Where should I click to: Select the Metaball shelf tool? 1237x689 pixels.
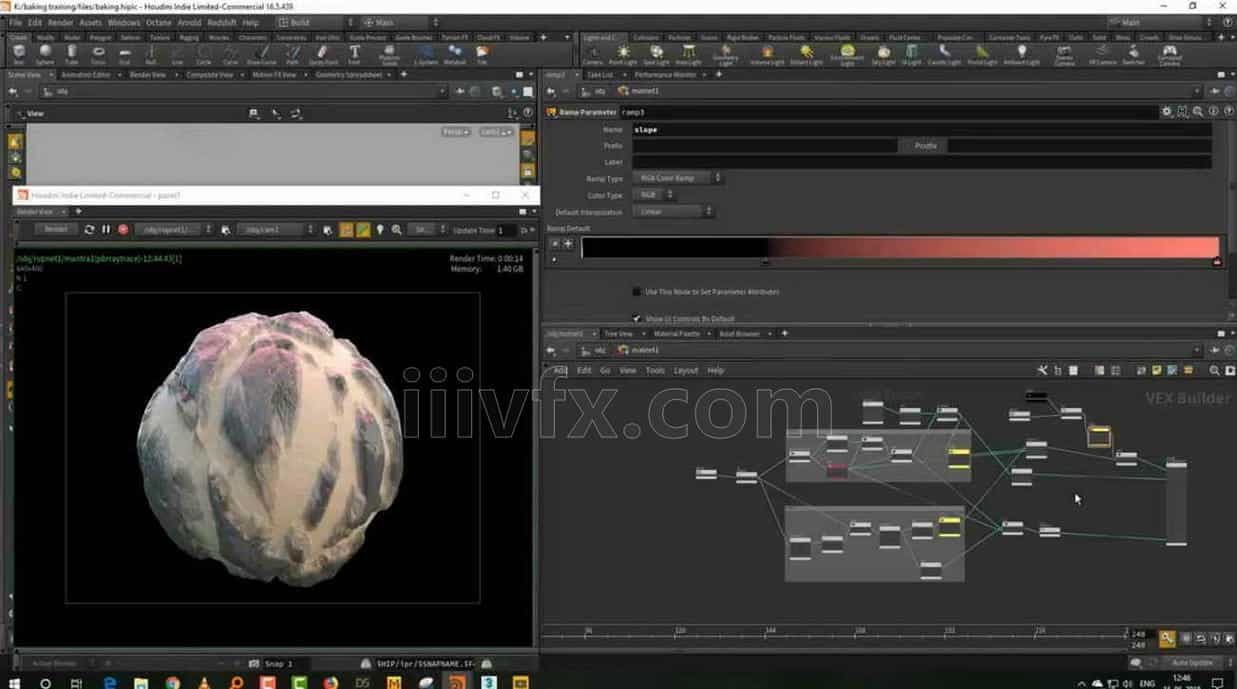[x=455, y=53]
